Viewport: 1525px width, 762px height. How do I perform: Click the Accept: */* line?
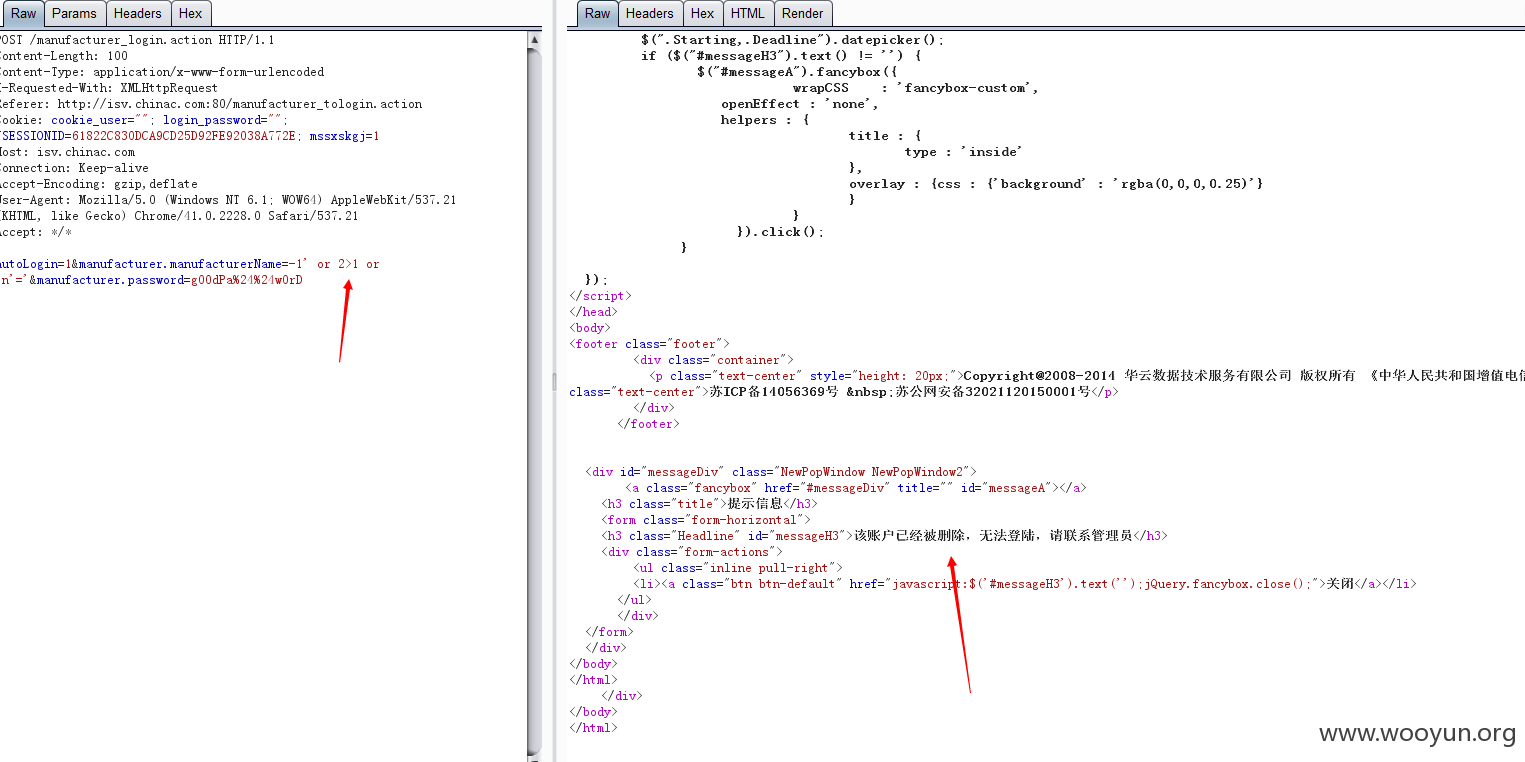tap(36, 232)
